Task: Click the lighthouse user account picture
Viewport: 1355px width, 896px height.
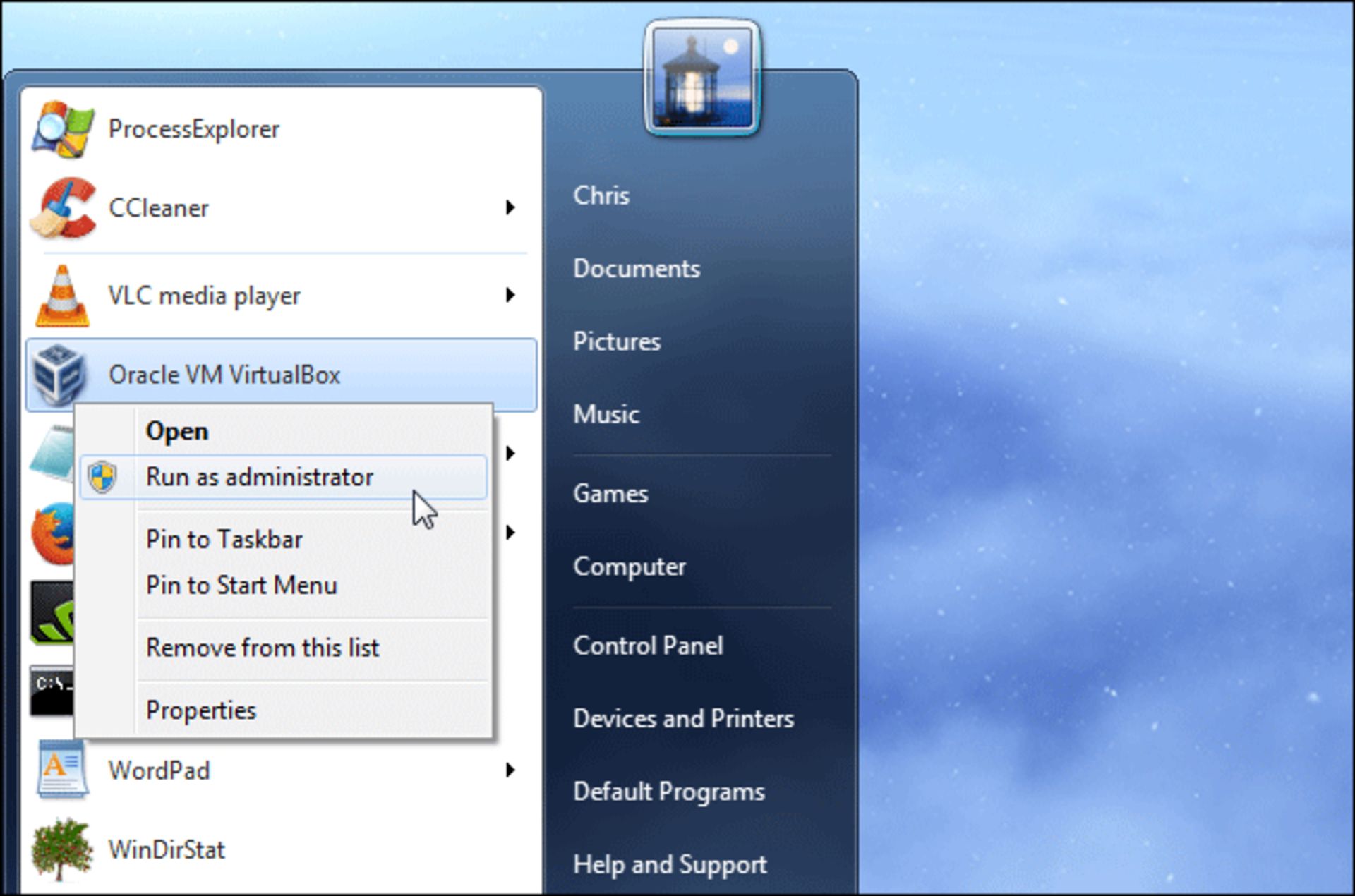Action: tap(702, 77)
